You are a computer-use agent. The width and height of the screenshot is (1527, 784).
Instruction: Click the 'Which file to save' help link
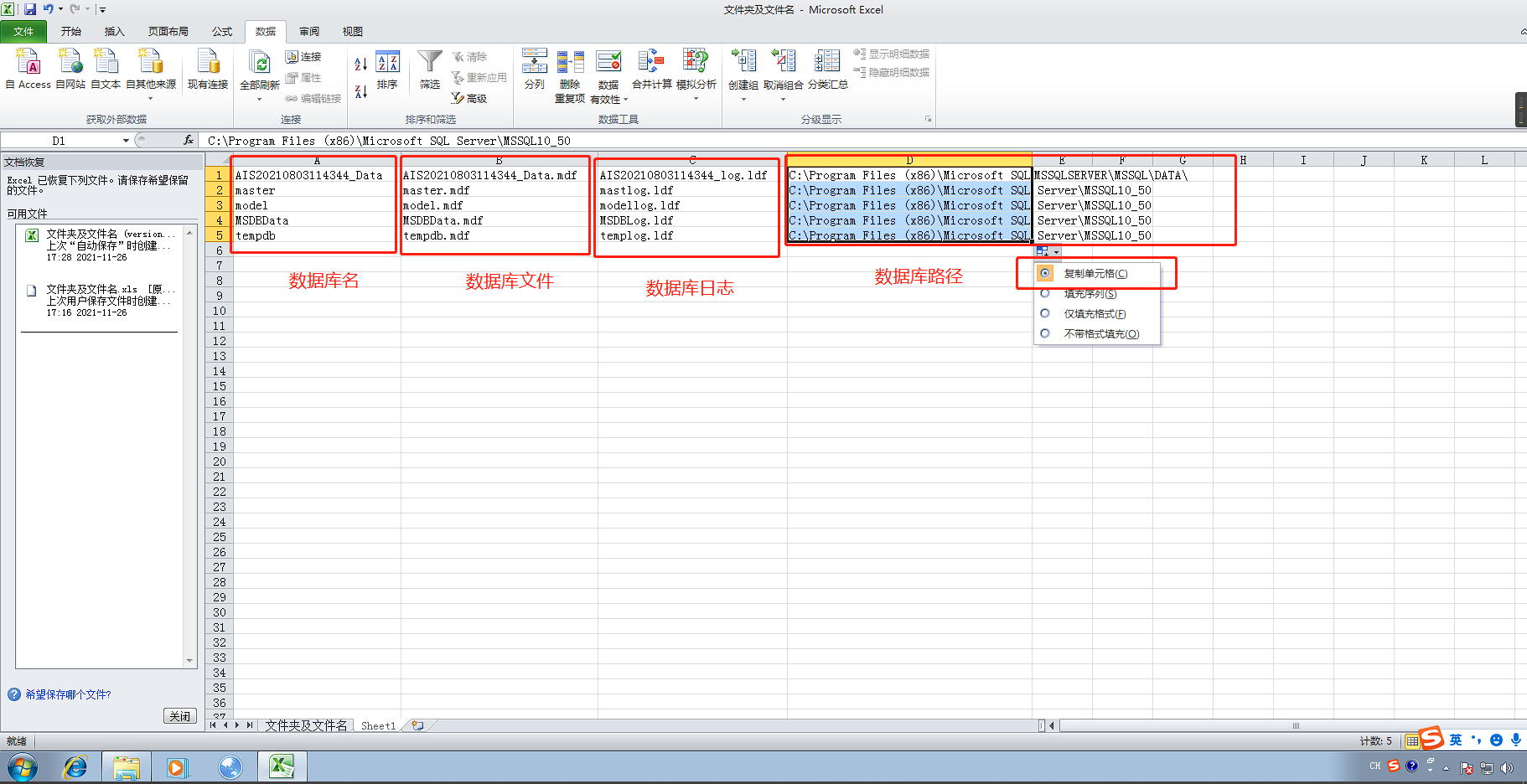(x=68, y=694)
